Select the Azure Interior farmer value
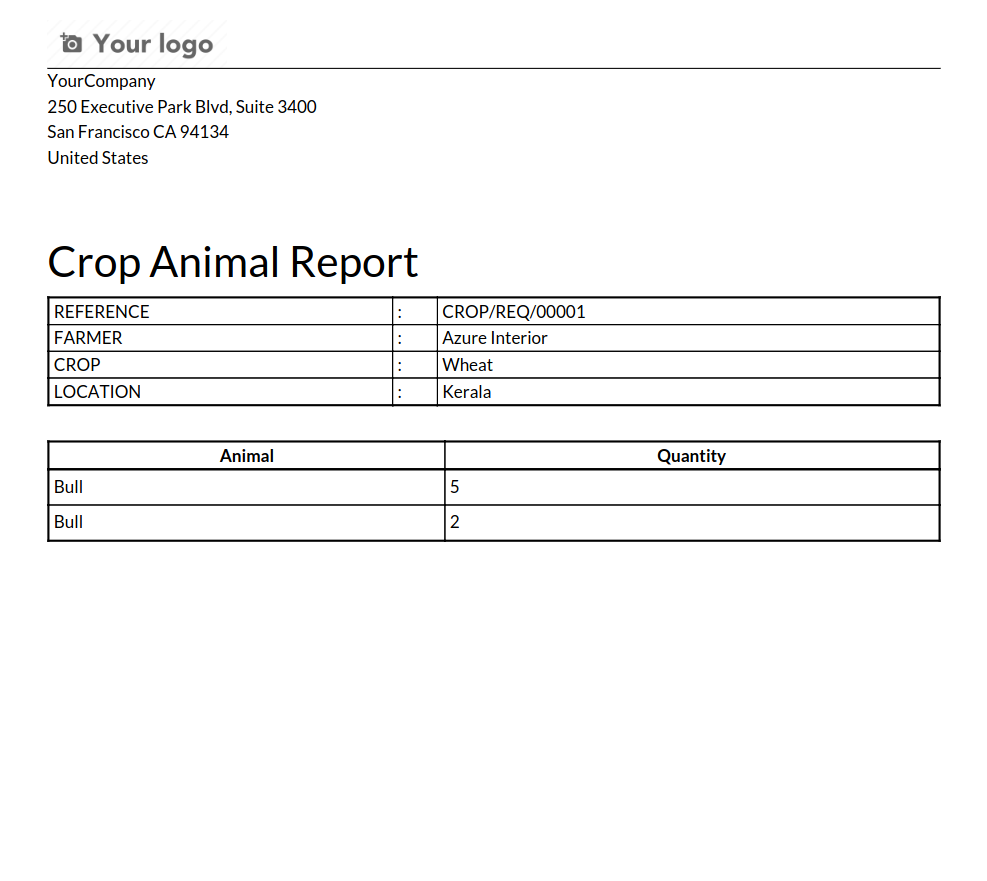 495,338
